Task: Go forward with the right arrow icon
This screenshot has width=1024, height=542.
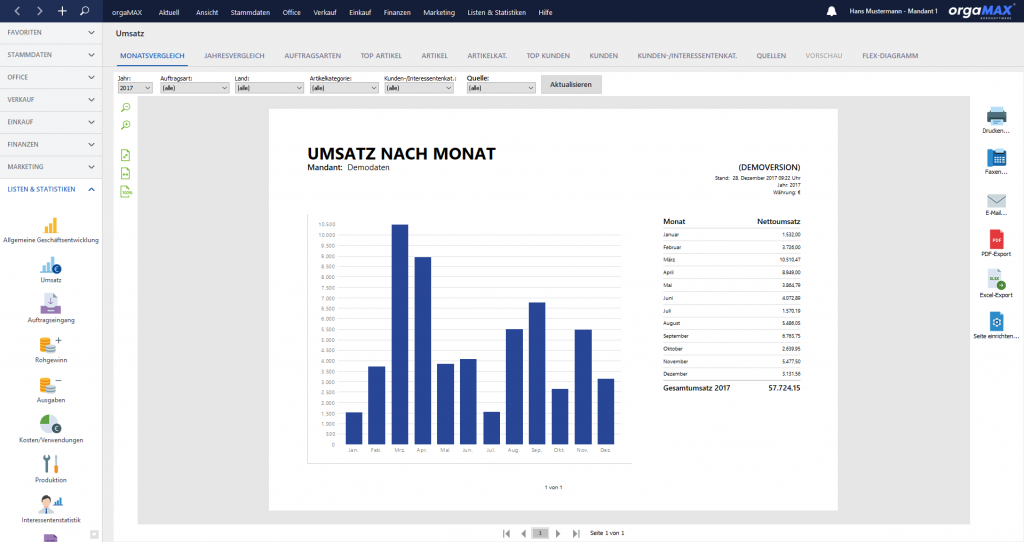Action: coord(40,11)
